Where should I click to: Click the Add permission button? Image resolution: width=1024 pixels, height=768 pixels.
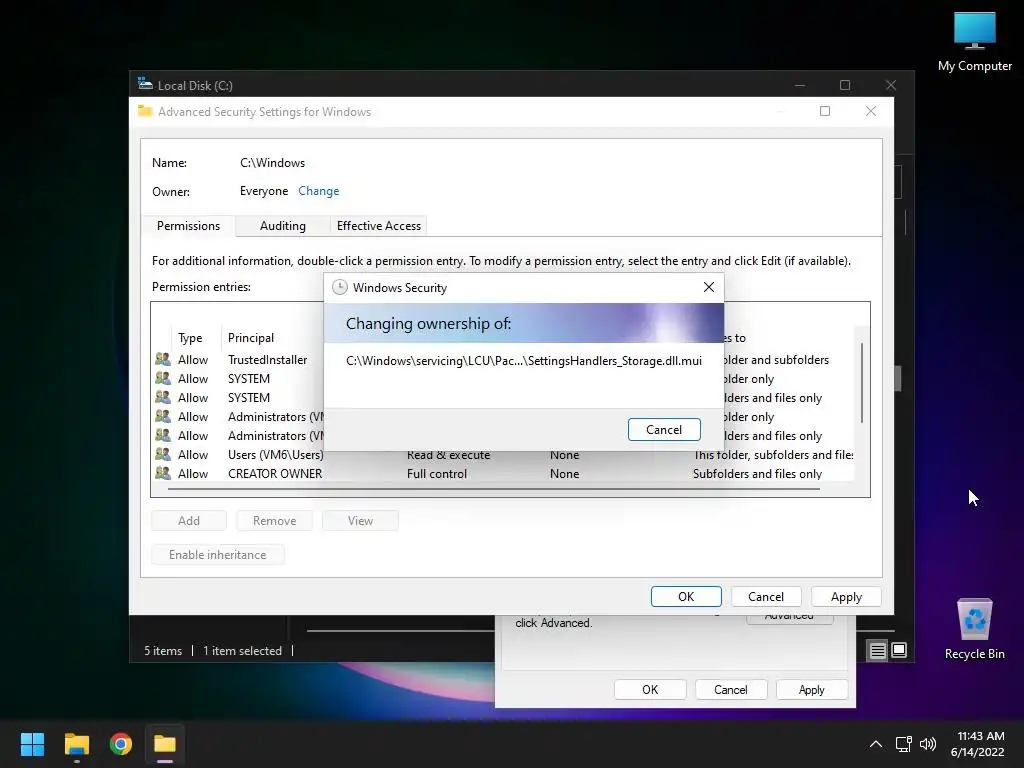coord(189,520)
